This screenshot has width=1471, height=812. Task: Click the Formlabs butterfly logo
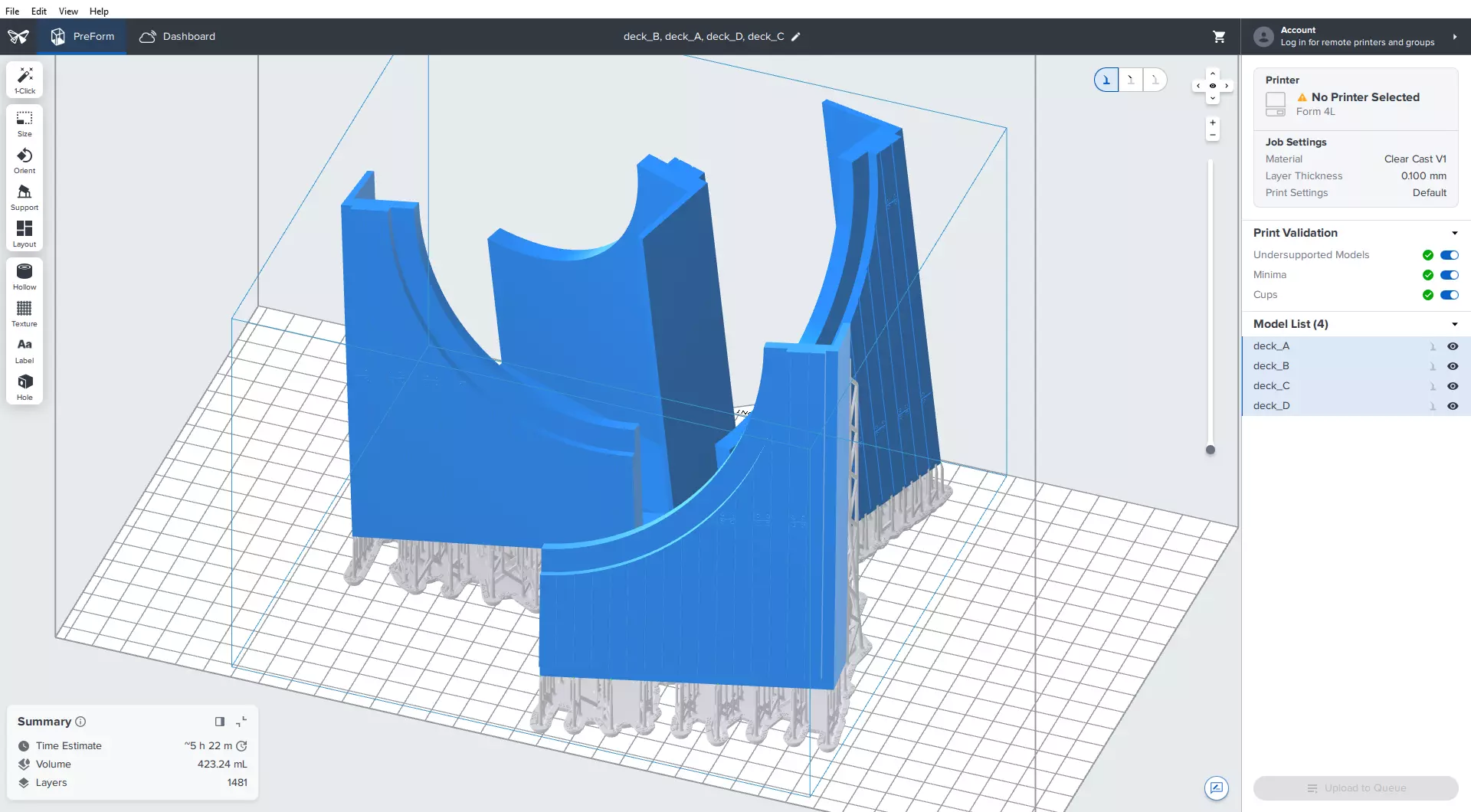(x=18, y=37)
